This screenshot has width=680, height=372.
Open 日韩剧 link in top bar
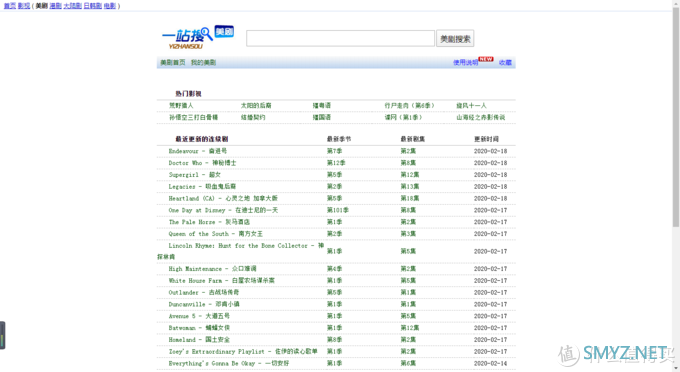point(92,6)
